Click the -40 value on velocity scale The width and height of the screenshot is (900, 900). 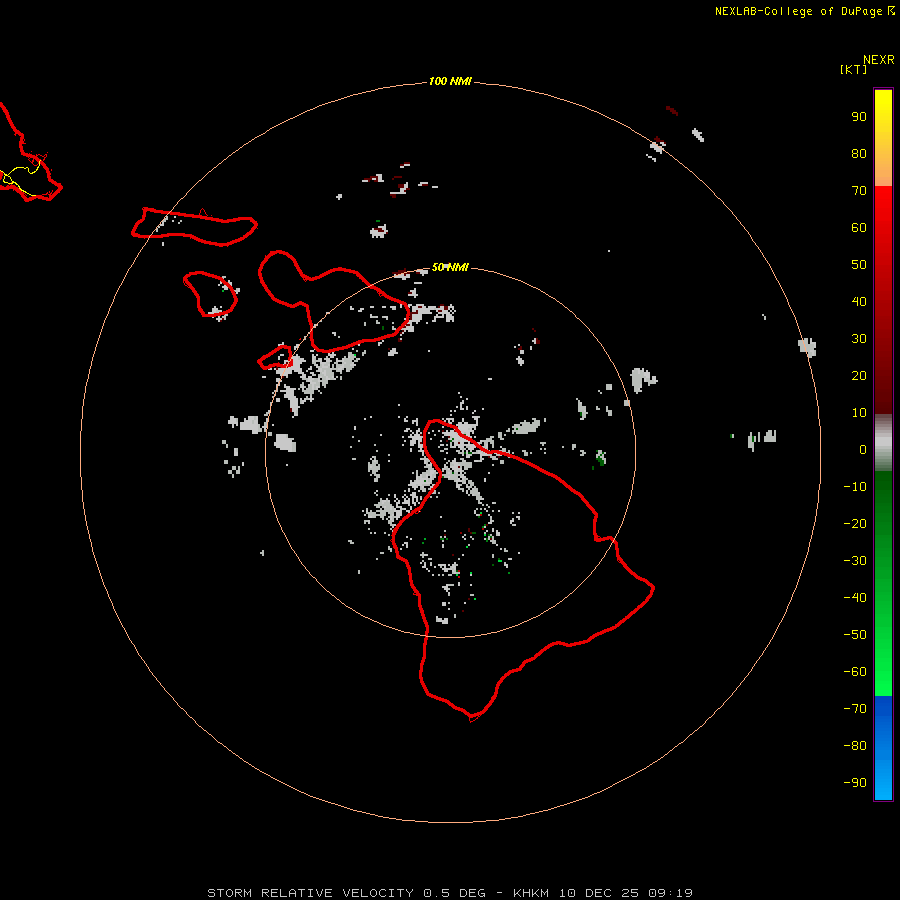coord(855,598)
